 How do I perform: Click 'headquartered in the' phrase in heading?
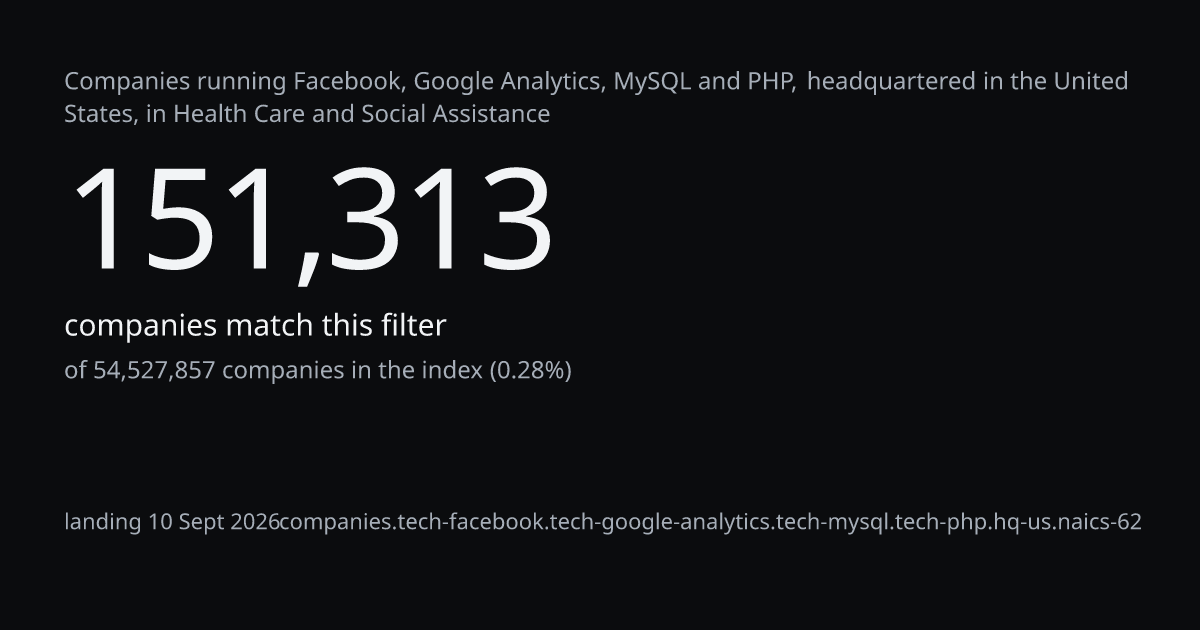click(x=926, y=81)
